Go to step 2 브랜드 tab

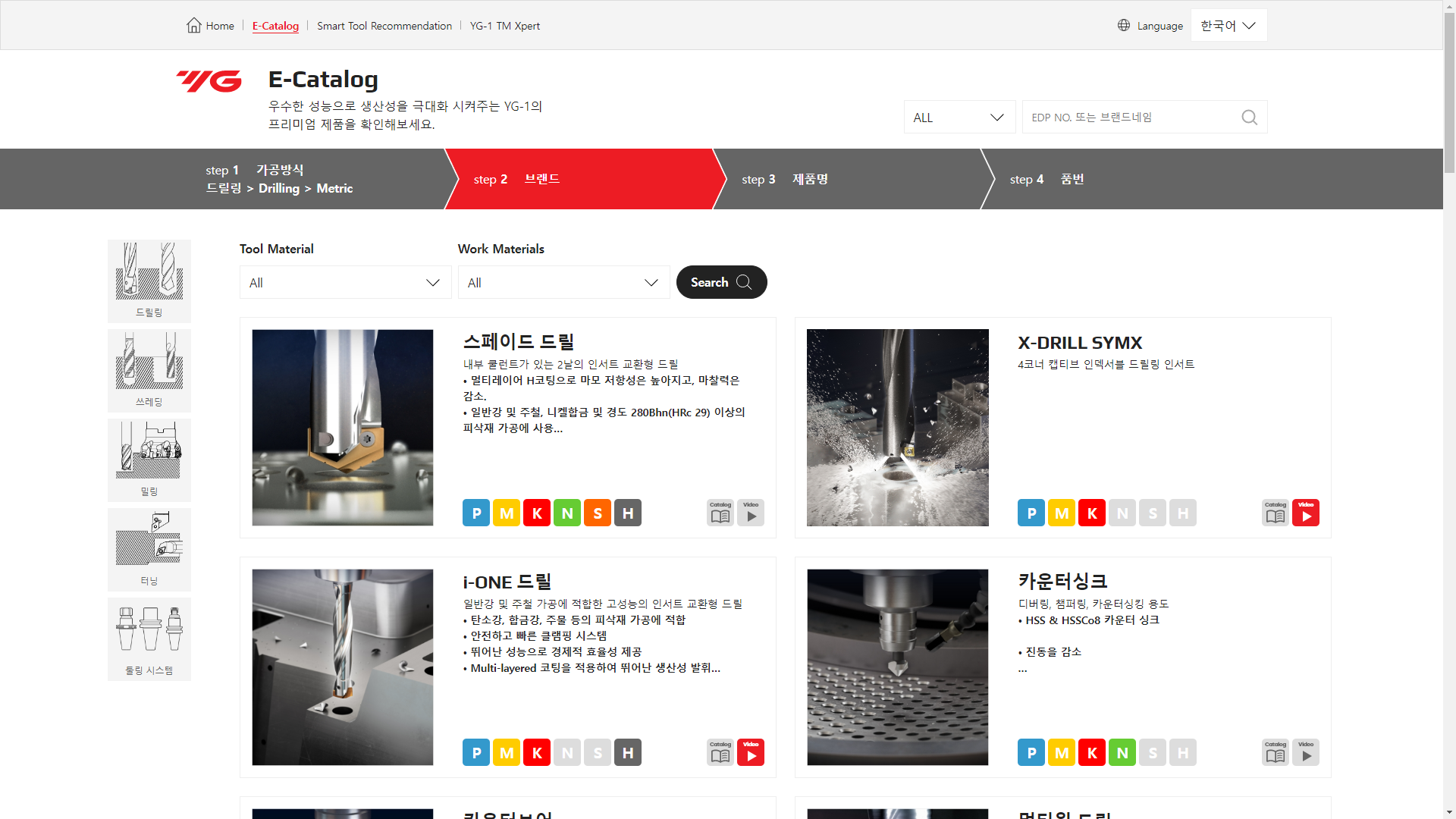point(584,179)
